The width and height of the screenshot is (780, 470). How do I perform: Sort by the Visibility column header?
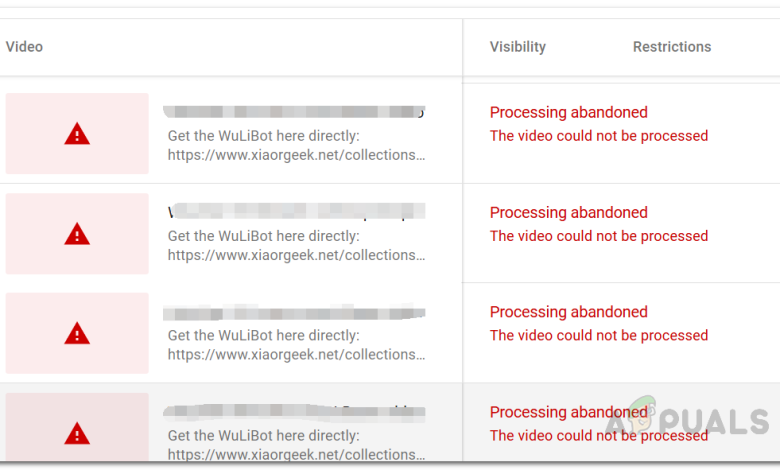517,47
